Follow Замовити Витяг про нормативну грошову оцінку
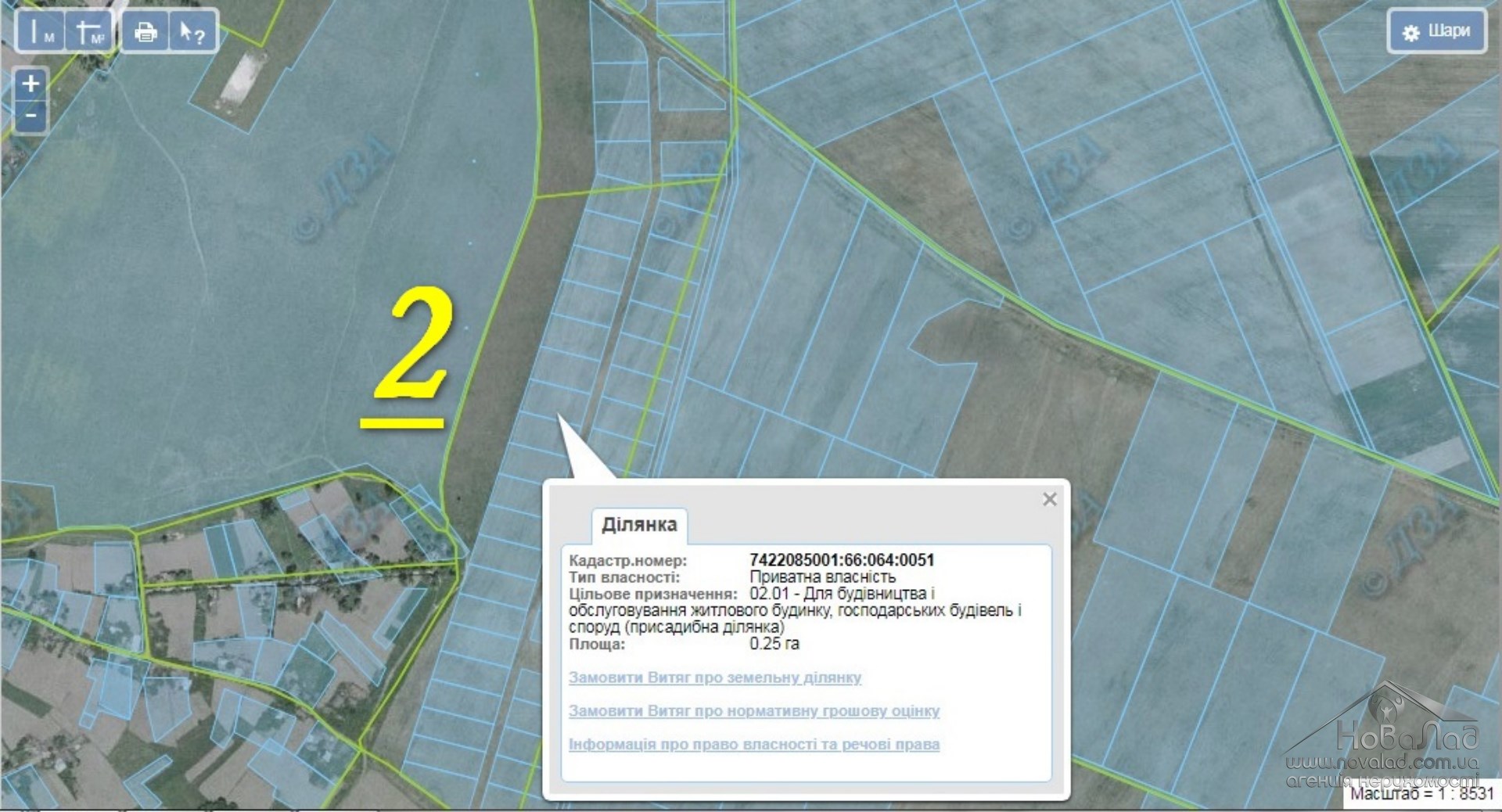The height and width of the screenshot is (812, 1502). click(753, 711)
